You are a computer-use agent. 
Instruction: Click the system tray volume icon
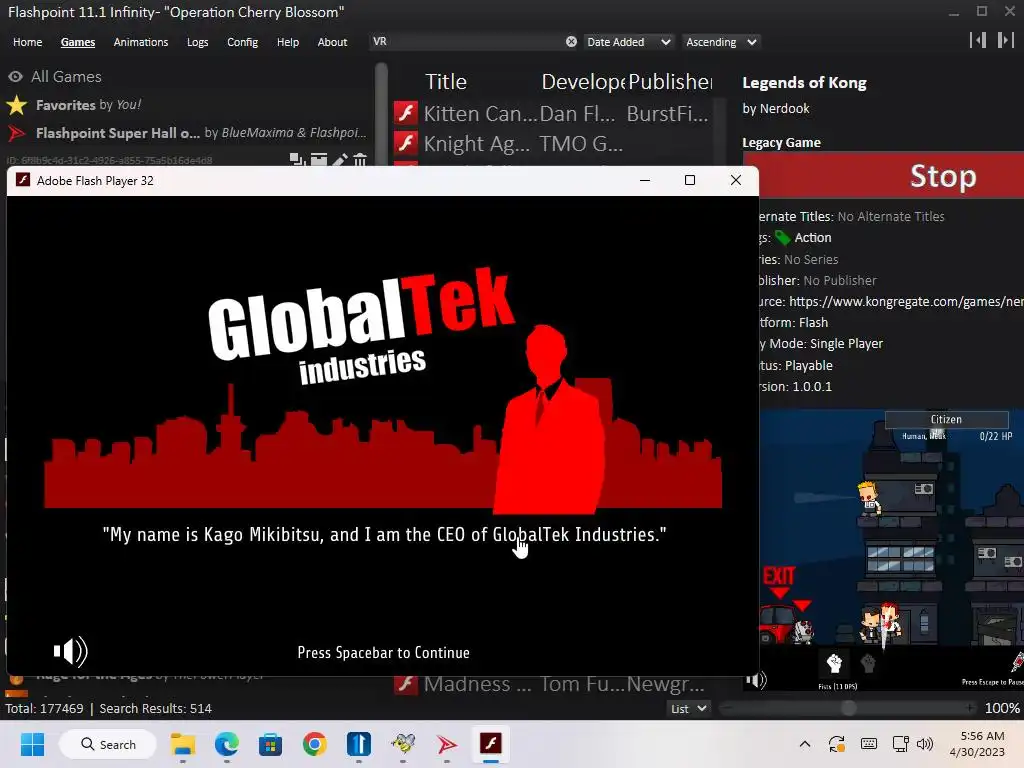[925, 744]
